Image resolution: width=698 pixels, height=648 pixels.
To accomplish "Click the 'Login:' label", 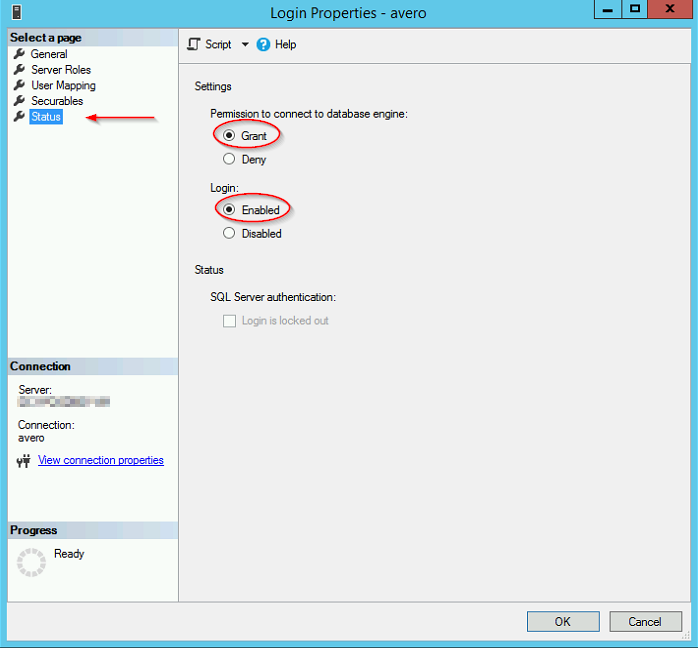I will (224, 188).
